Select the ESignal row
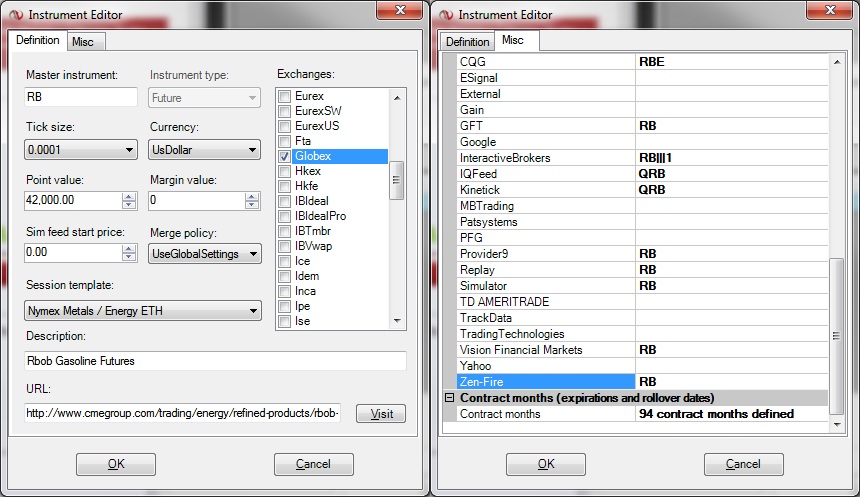 point(642,78)
